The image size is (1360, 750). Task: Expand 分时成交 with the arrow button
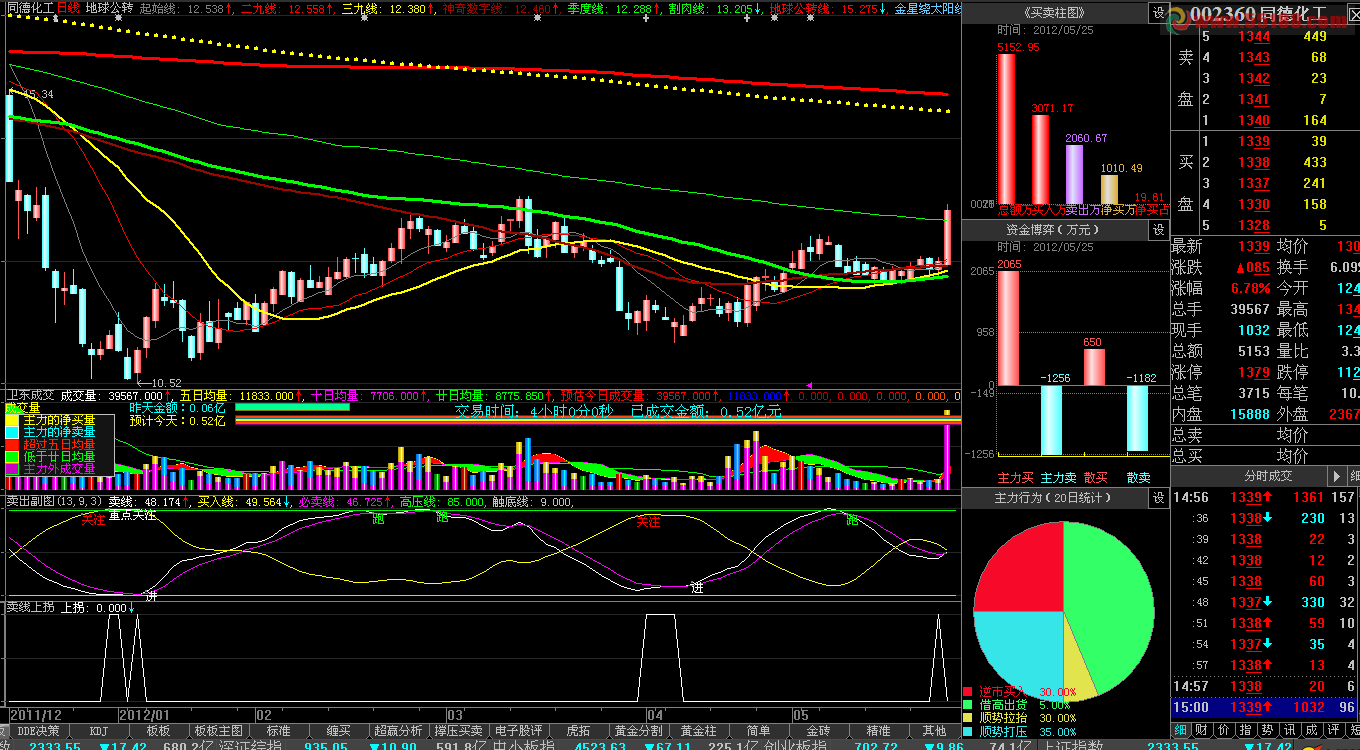point(1336,476)
